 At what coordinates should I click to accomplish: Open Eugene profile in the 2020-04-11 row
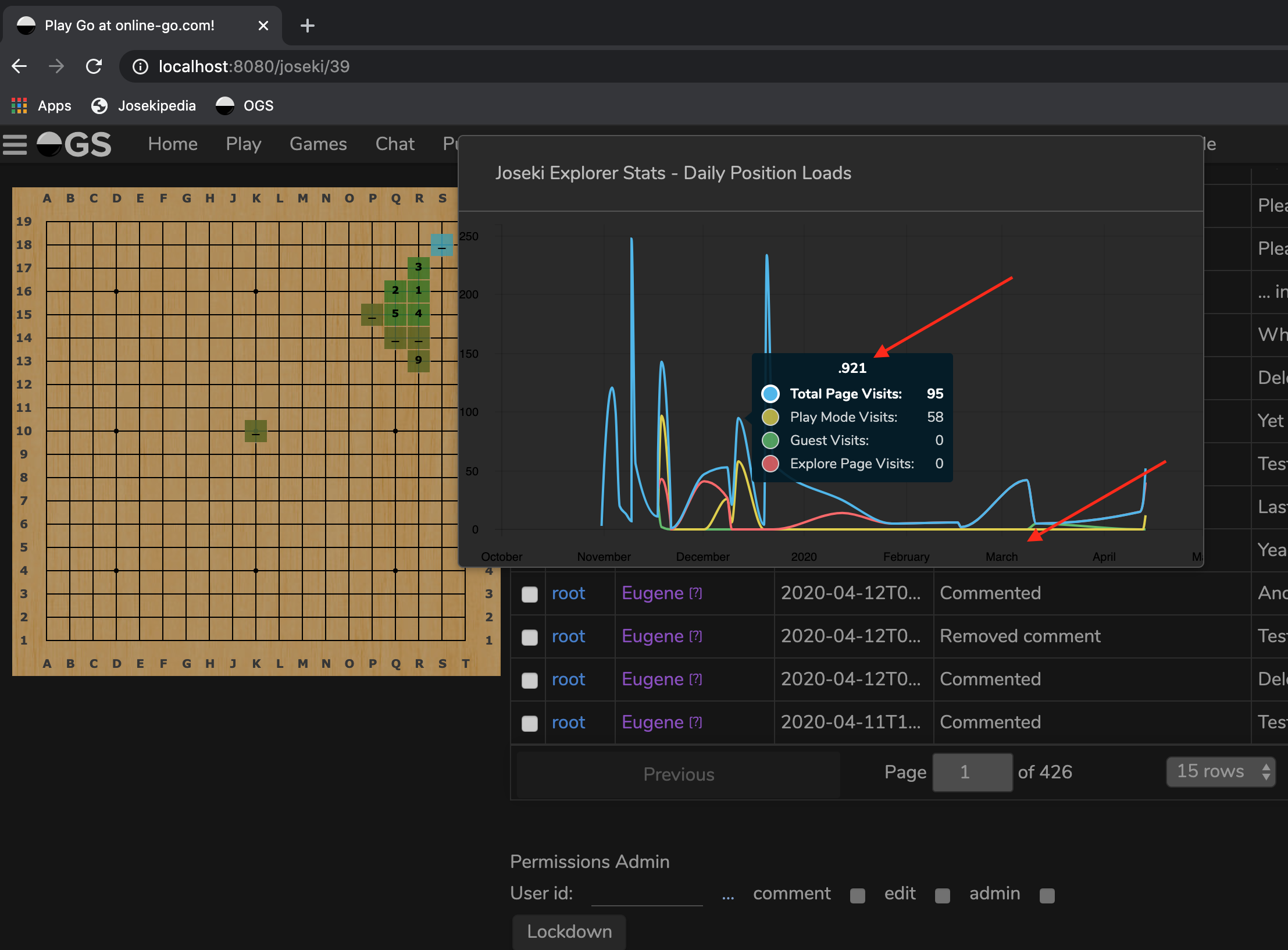click(x=652, y=723)
